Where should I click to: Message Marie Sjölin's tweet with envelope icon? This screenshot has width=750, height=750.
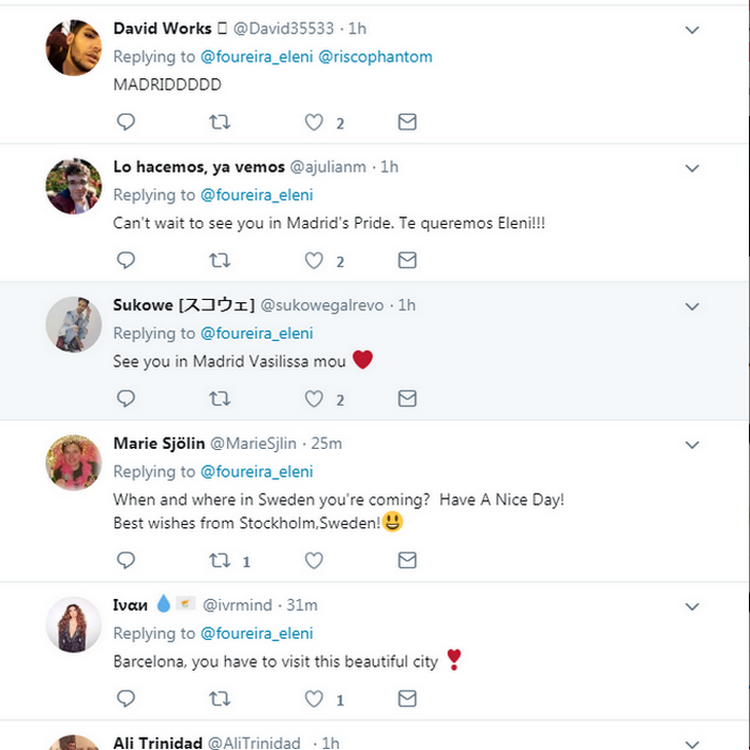[x=407, y=561]
